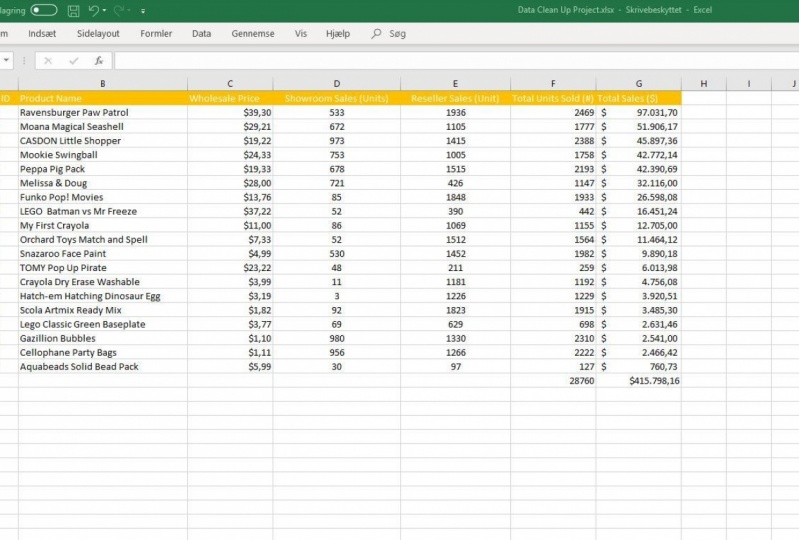Toggle the AutoSave switch
The image size is (799, 540).
(x=44, y=10)
